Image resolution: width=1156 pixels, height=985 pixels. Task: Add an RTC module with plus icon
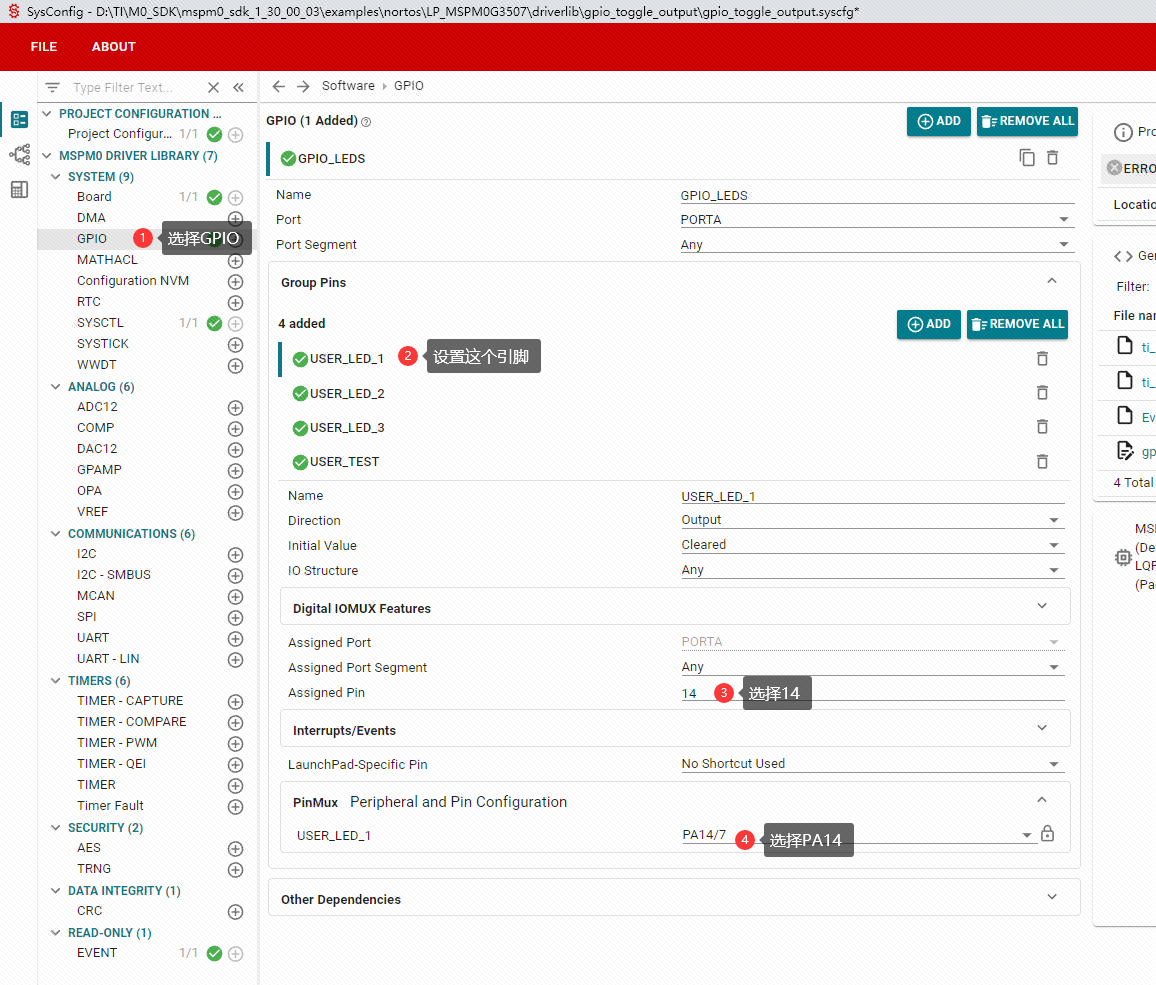(x=235, y=302)
